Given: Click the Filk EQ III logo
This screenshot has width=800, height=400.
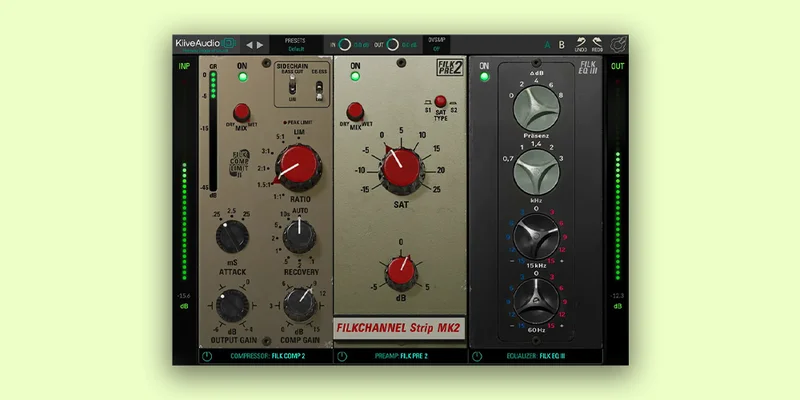Looking at the screenshot, I should pyautogui.click(x=588, y=68).
